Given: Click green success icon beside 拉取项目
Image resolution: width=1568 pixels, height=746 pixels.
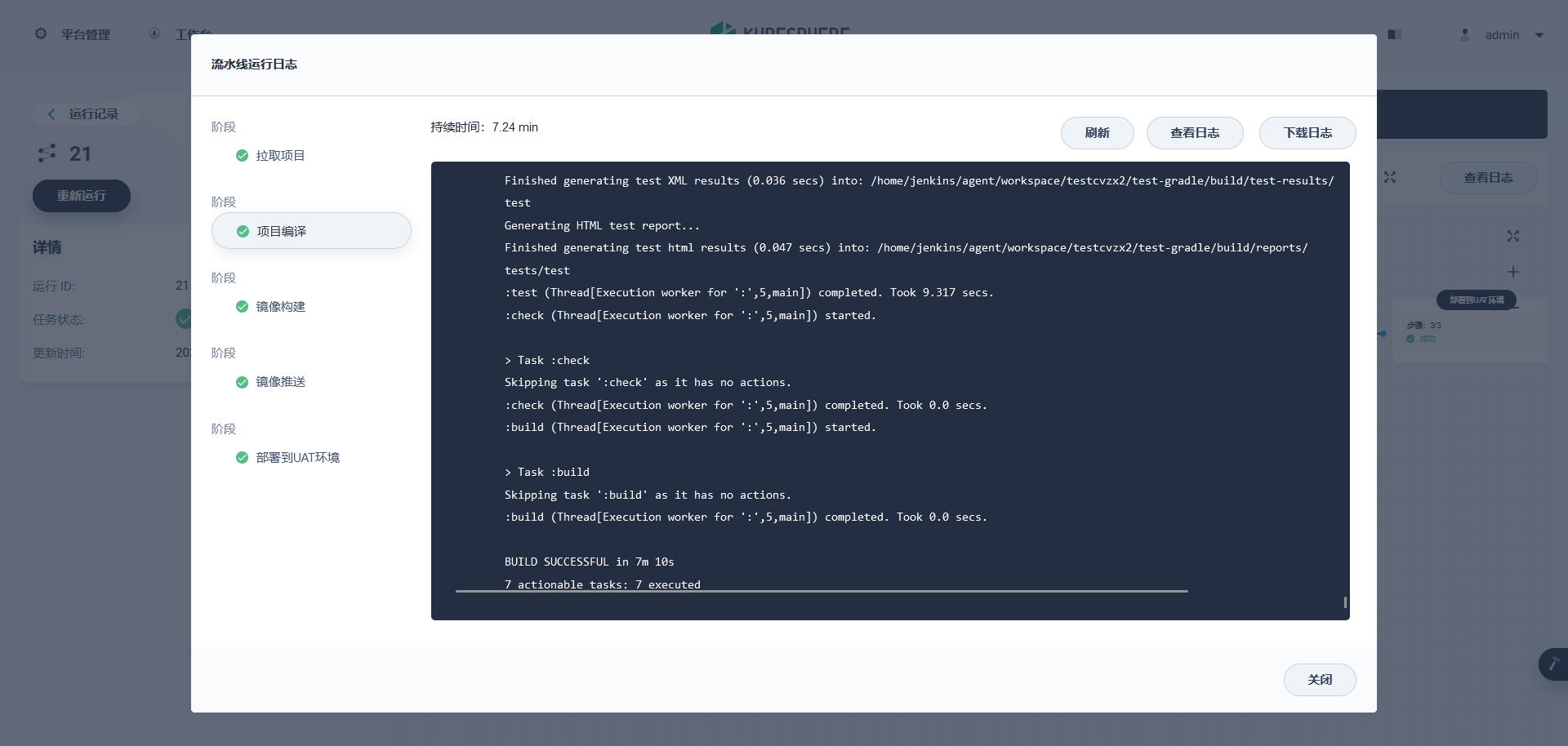Looking at the screenshot, I should click(x=242, y=156).
